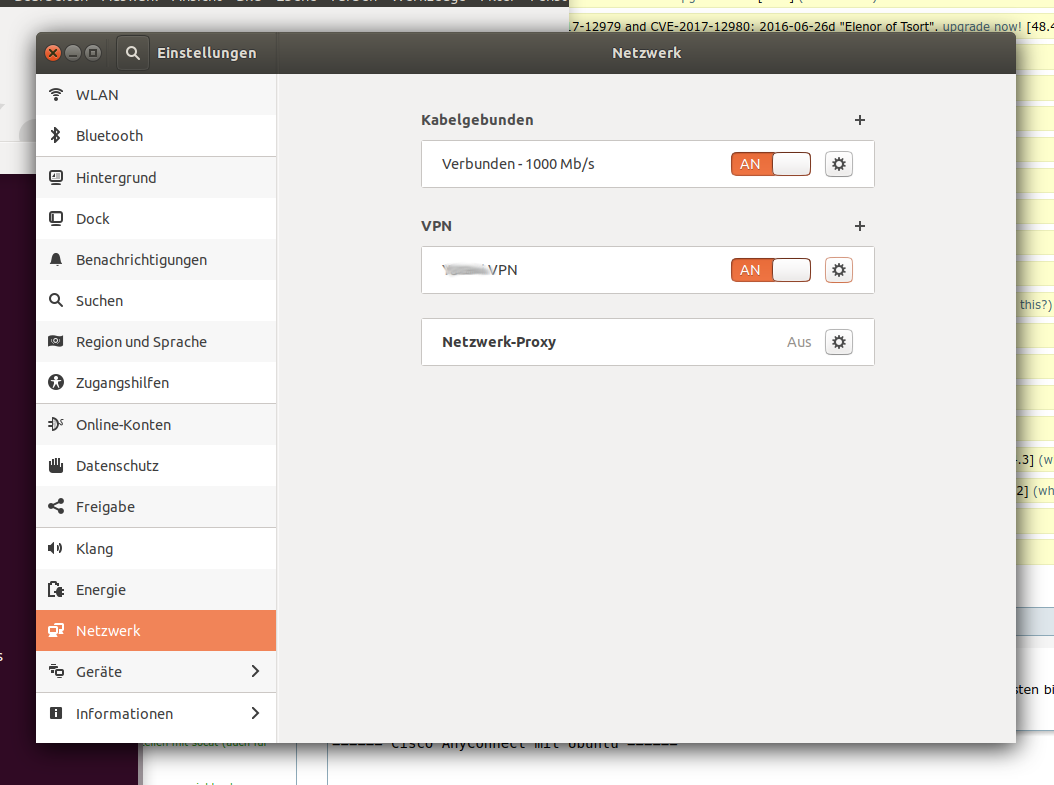Open the Datenschutz panel
1054x785 pixels.
(x=117, y=466)
